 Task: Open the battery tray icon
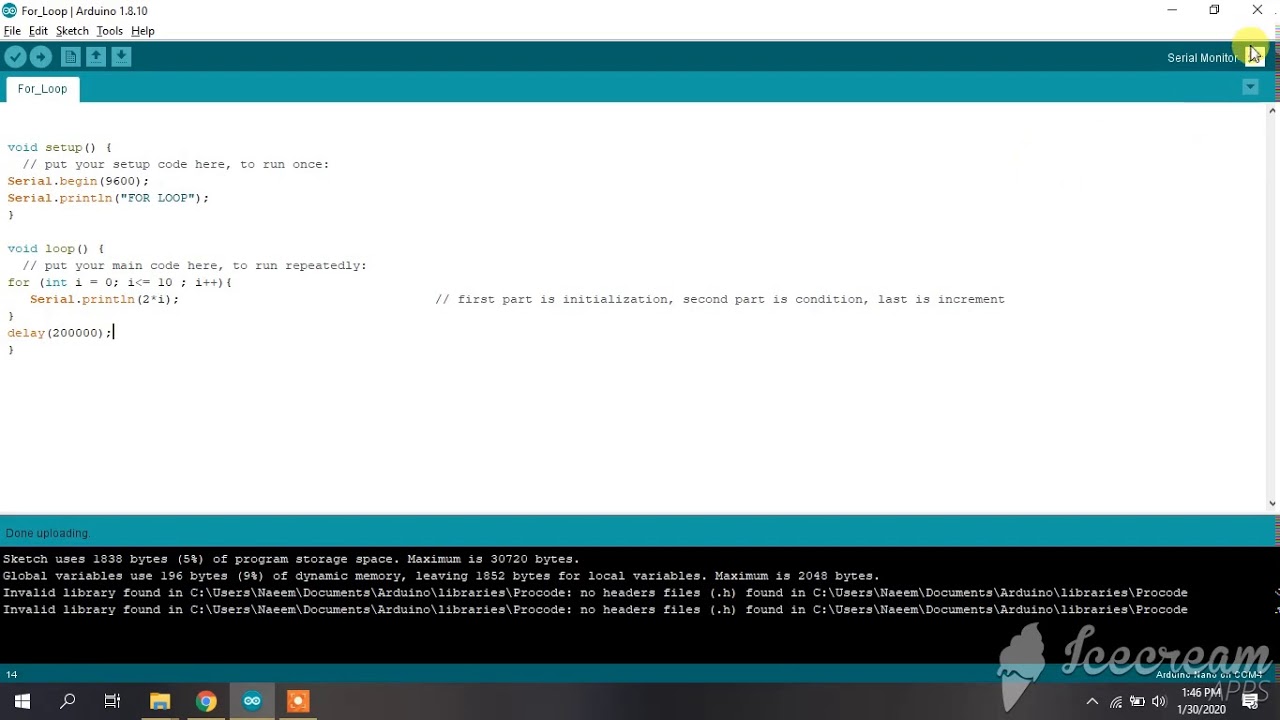(1138, 702)
